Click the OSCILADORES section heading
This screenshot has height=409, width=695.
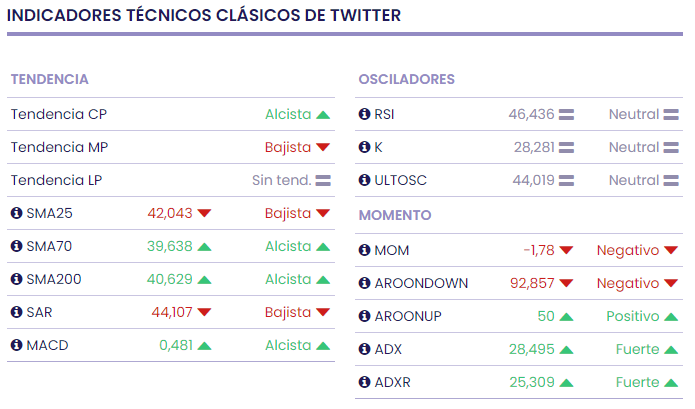coord(406,79)
